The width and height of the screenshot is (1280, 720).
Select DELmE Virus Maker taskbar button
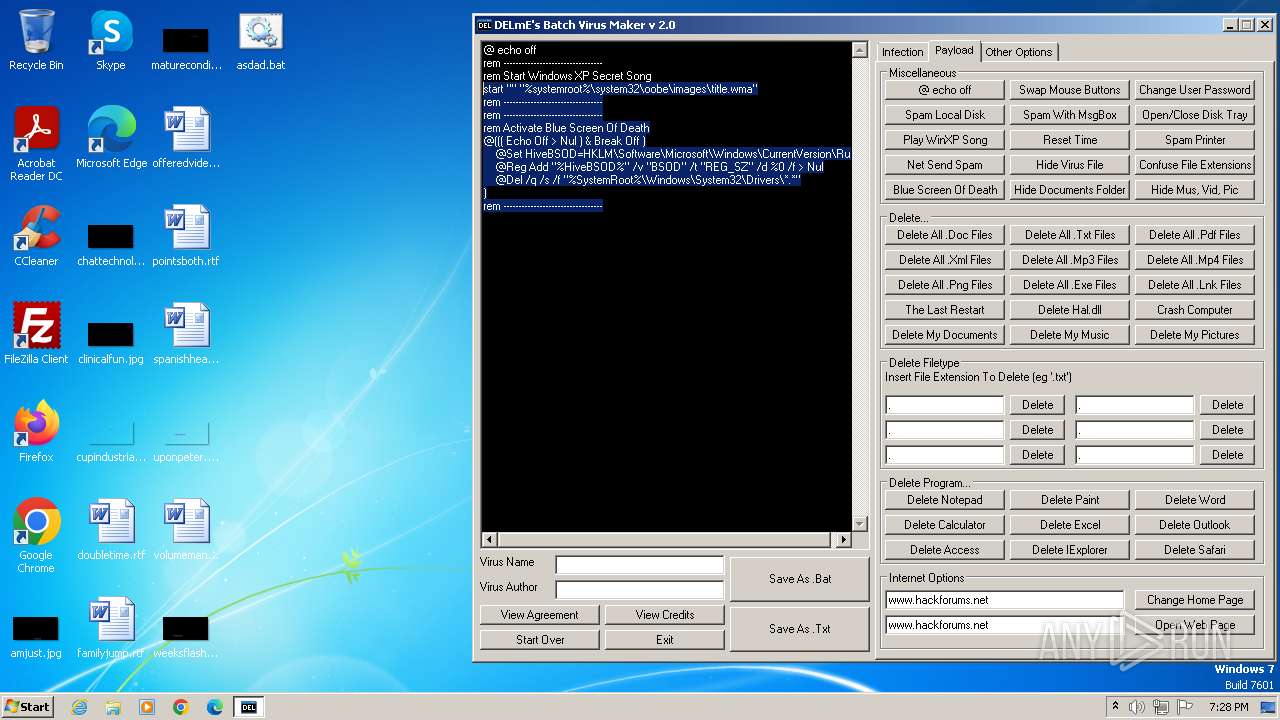[x=249, y=707]
